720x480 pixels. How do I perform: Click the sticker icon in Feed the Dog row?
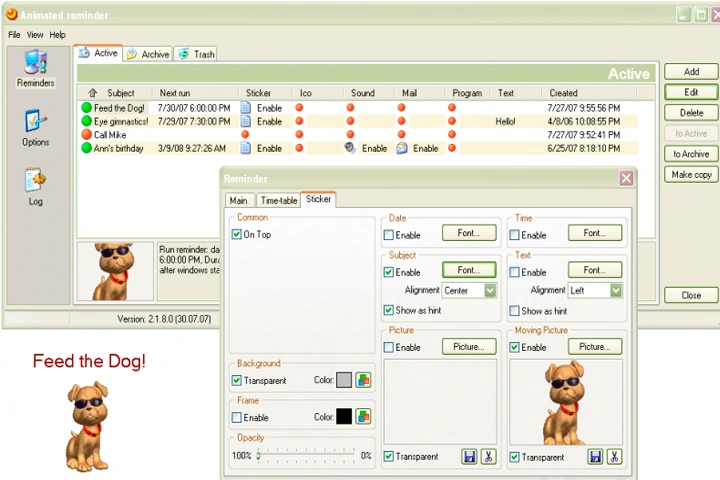pos(246,108)
